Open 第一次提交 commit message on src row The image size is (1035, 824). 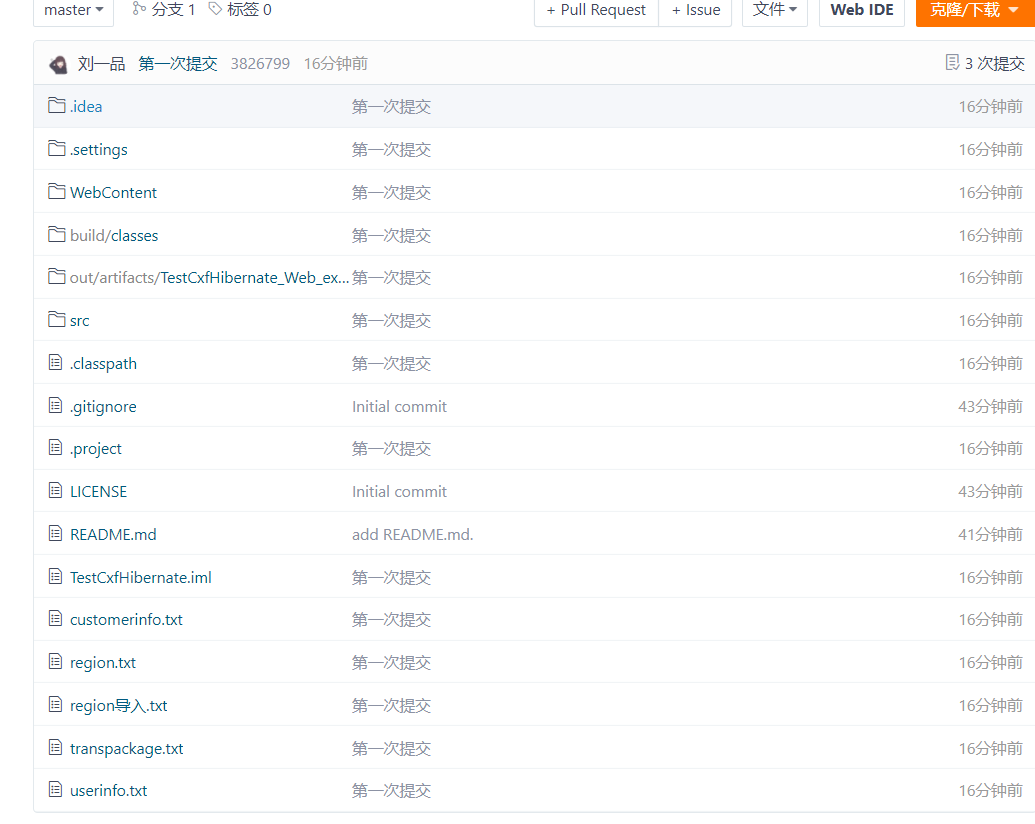pos(391,321)
